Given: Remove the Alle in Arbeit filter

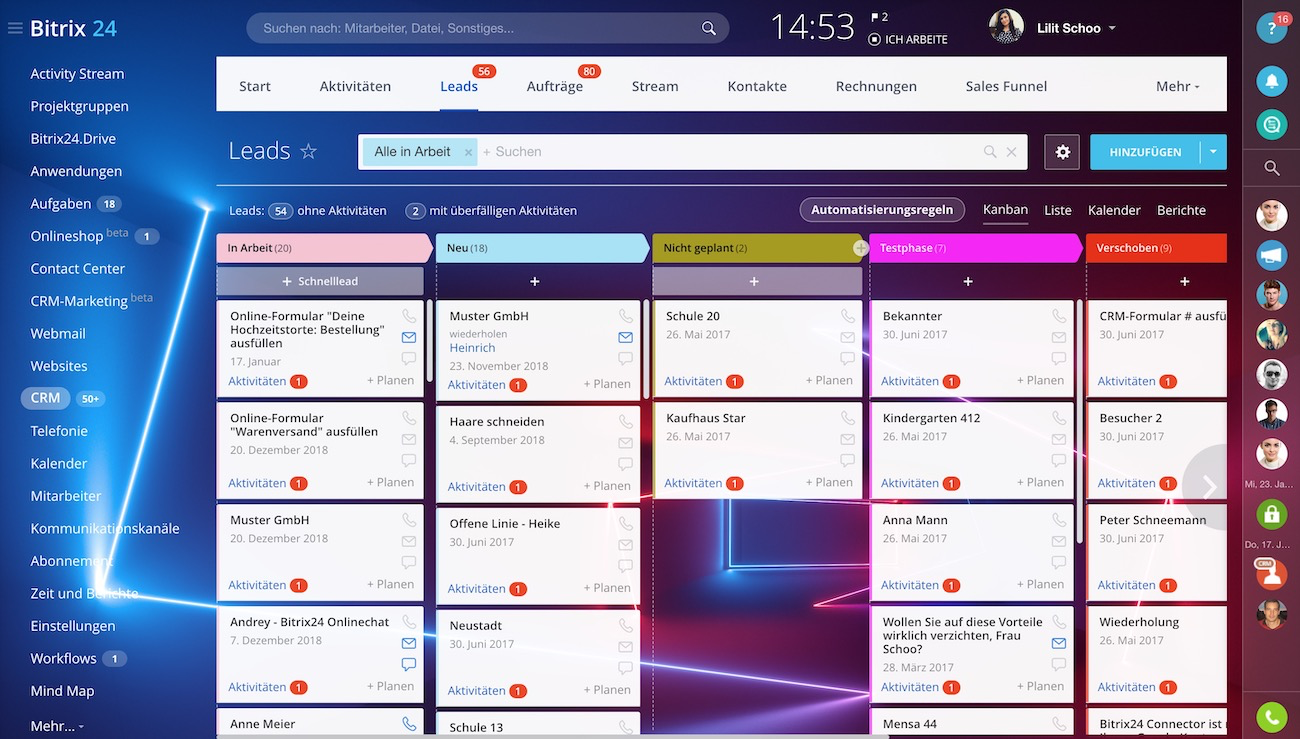Looking at the screenshot, I should (x=468, y=152).
